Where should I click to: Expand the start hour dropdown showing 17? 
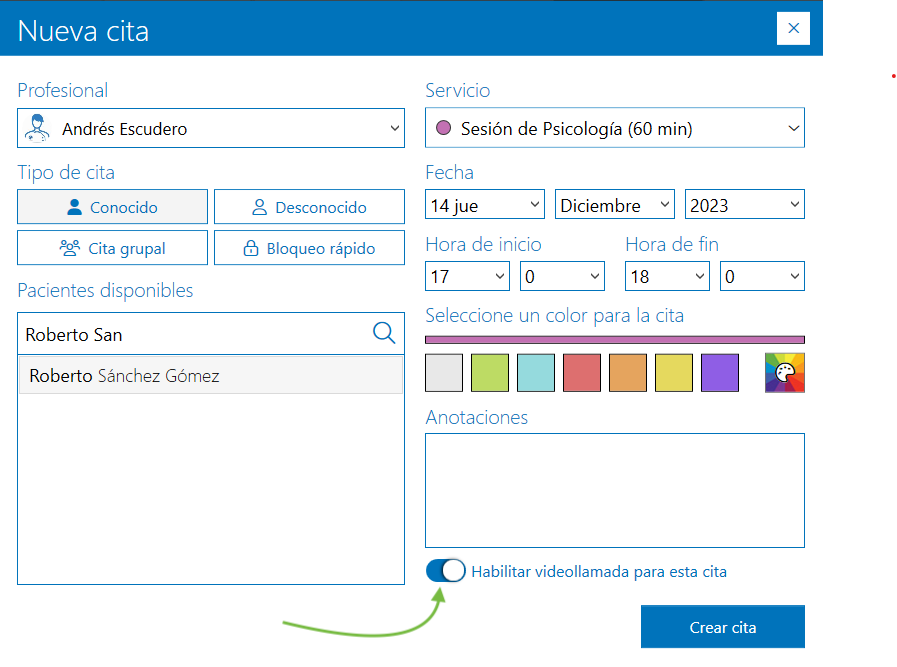coord(467,276)
